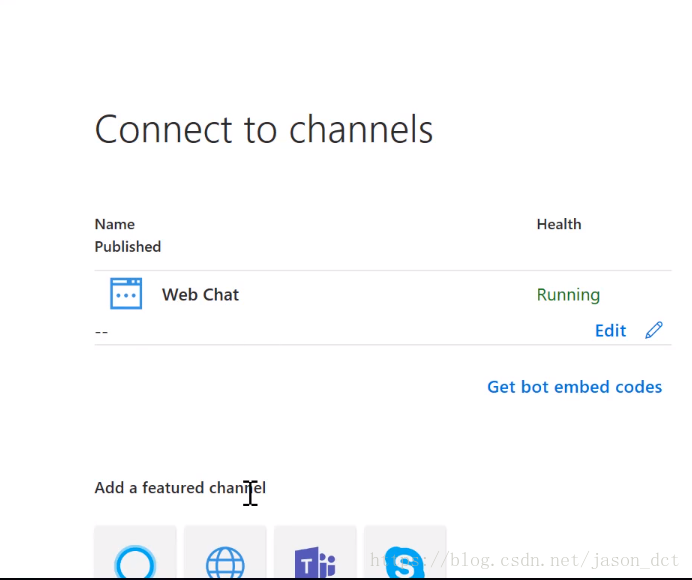Open Edit for the Web Chat channel
Screen dimensions: 692x580
pyautogui.click(x=610, y=330)
